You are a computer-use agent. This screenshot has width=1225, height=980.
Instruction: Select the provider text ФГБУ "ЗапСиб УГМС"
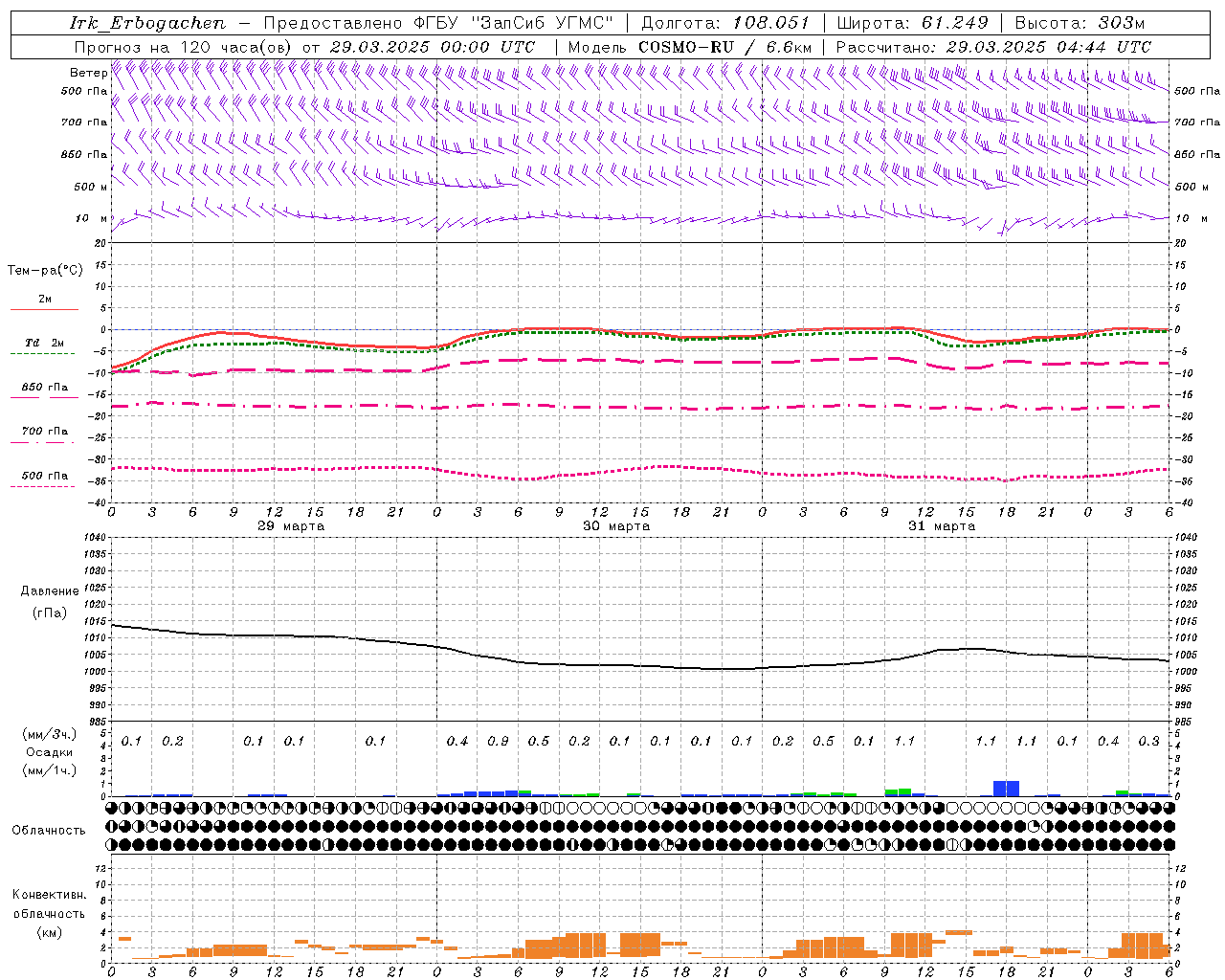[514, 23]
